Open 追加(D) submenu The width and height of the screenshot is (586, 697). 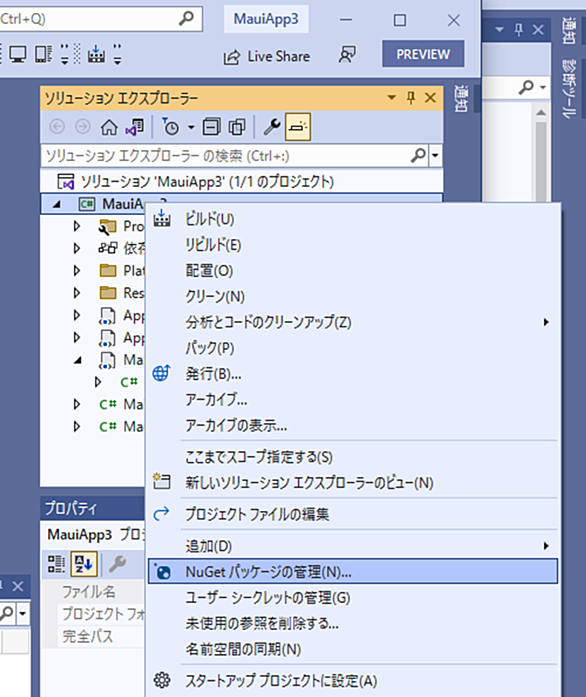click(x=352, y=546)
